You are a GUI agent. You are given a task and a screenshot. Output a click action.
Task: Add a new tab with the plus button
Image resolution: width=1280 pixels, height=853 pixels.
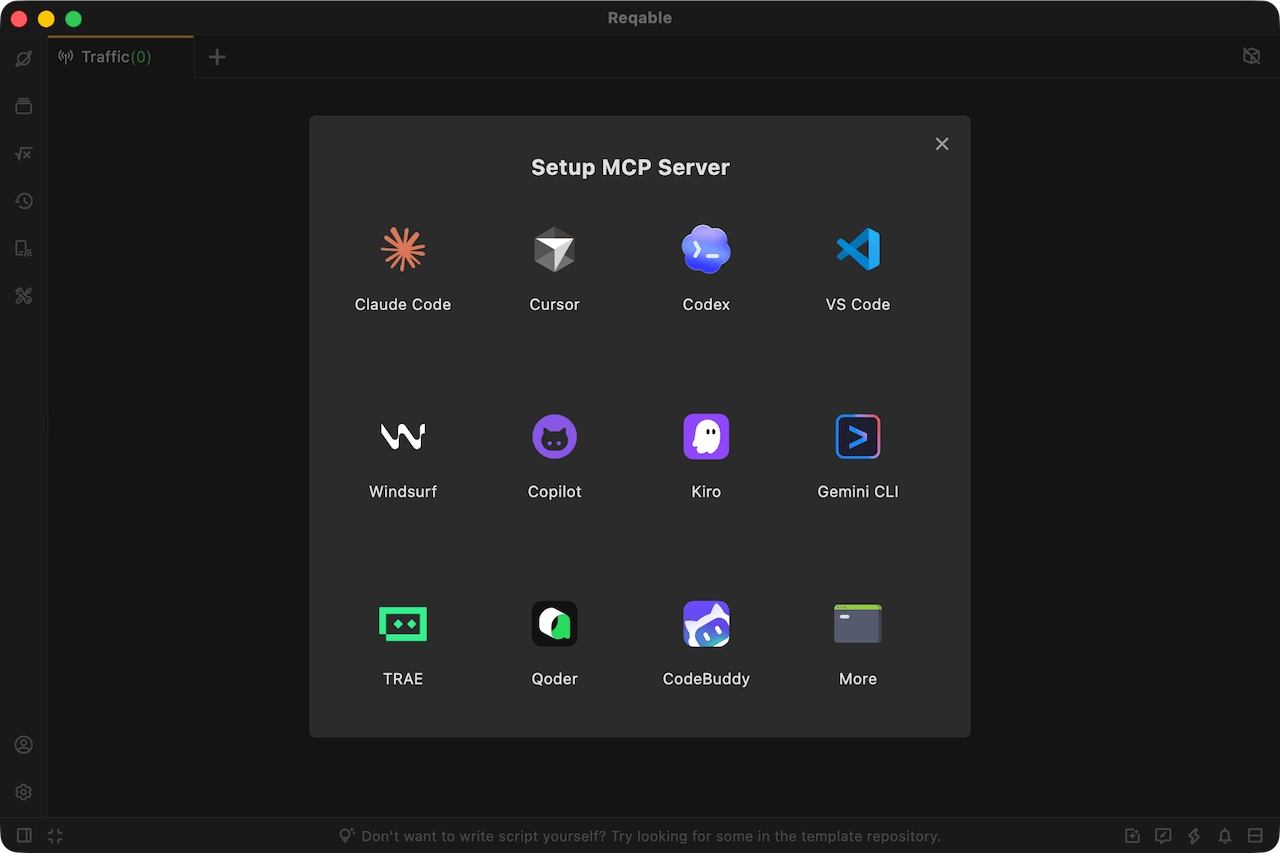[217, 57]
